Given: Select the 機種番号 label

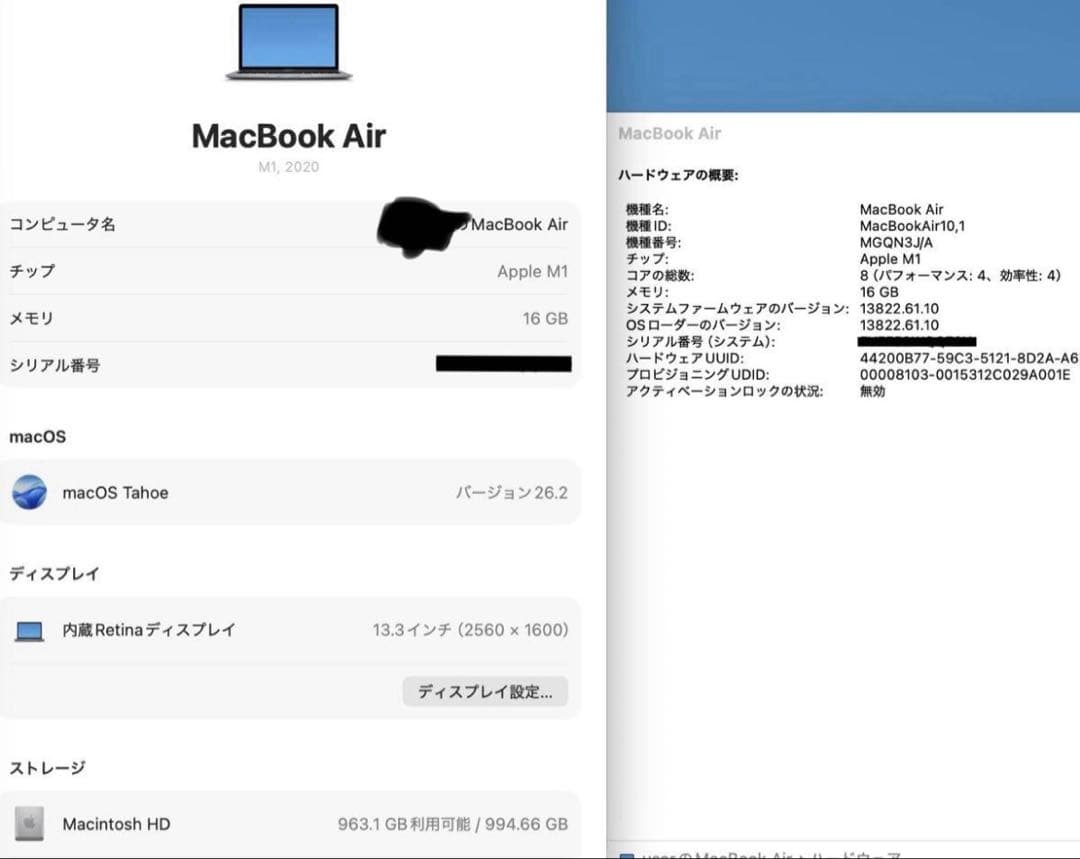Looking at the screenshot, I should 653,242.
